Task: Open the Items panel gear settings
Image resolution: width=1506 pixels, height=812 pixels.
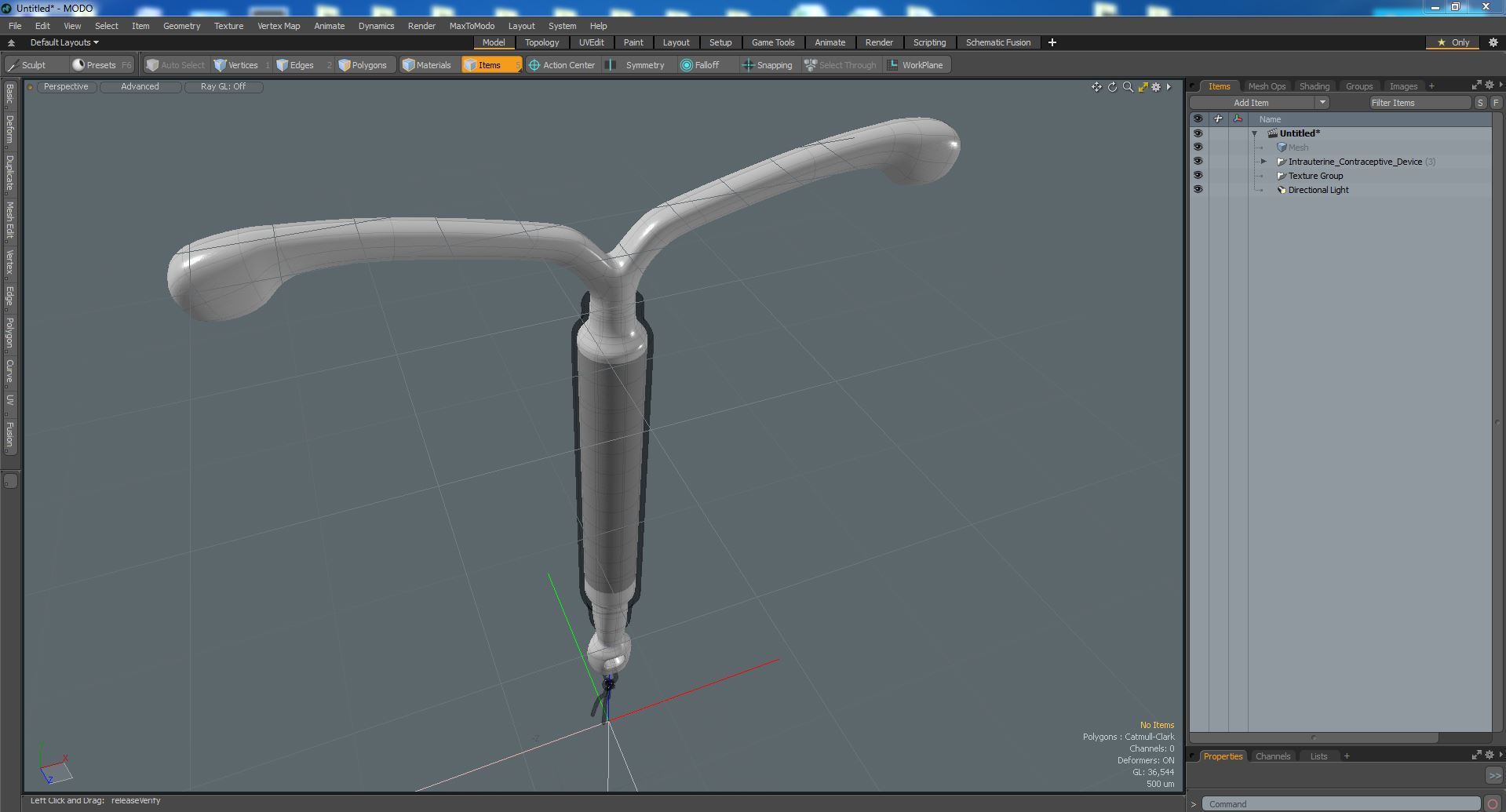Action: [x=1490, y=85]
